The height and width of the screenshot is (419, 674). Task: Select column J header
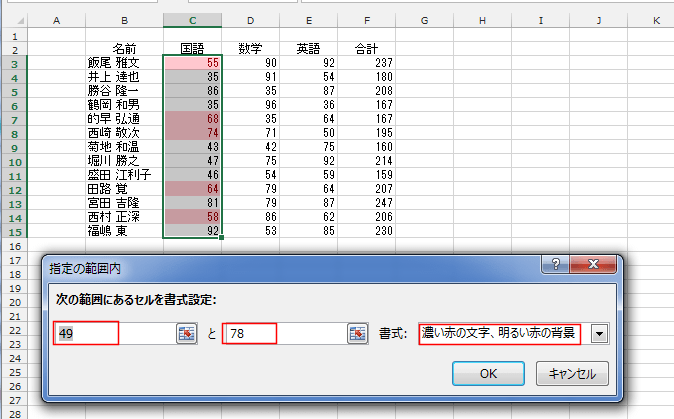coord(598,21)
